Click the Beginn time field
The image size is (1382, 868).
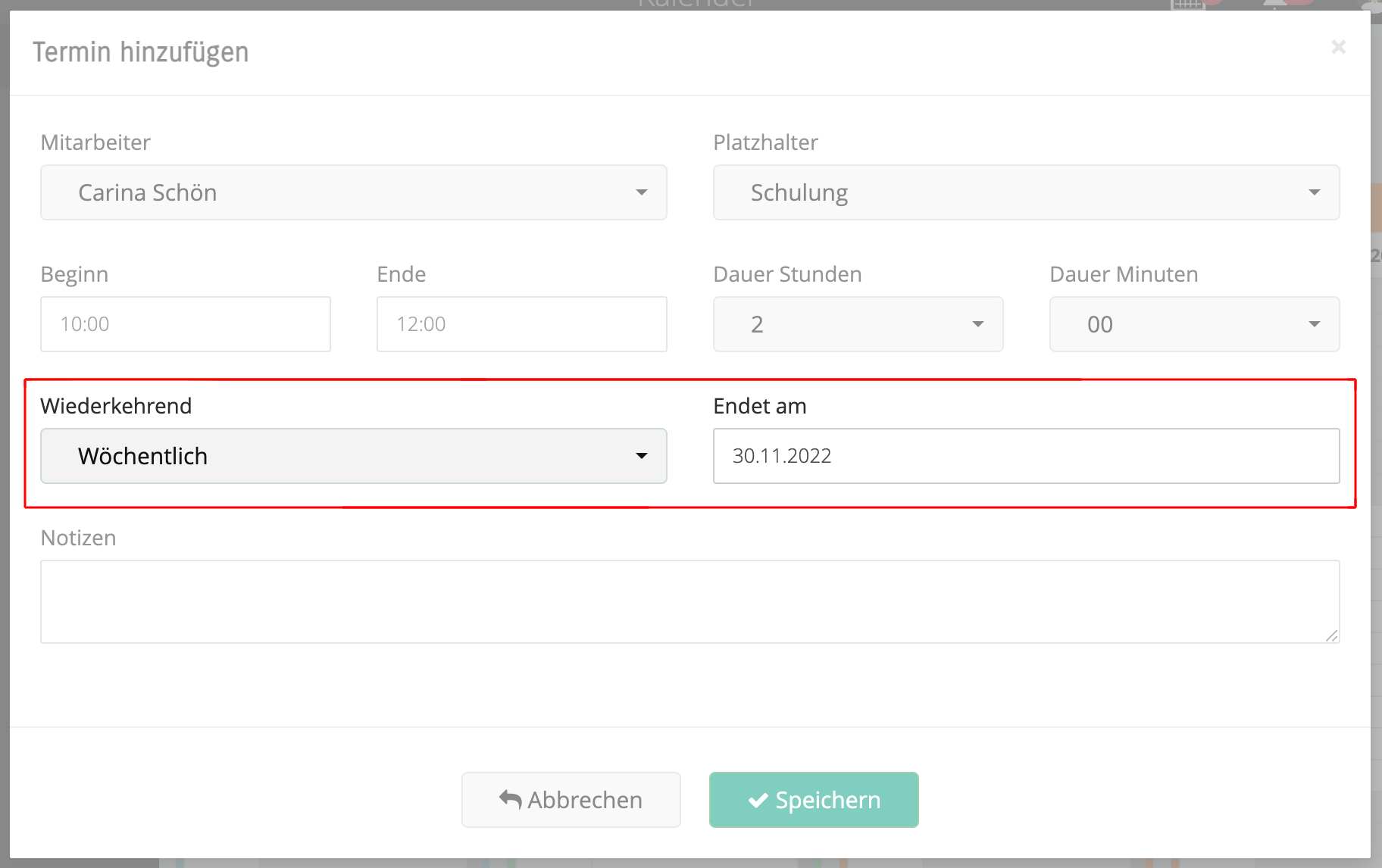coord(186,324)
